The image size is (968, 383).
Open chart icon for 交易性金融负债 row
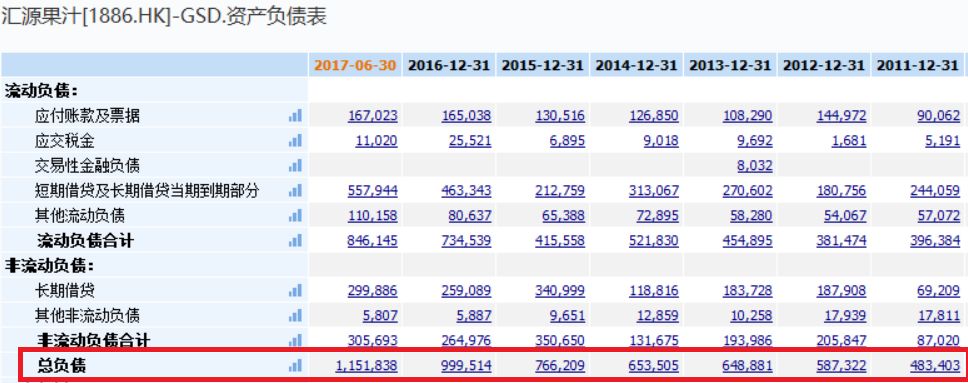click(295, 166)
